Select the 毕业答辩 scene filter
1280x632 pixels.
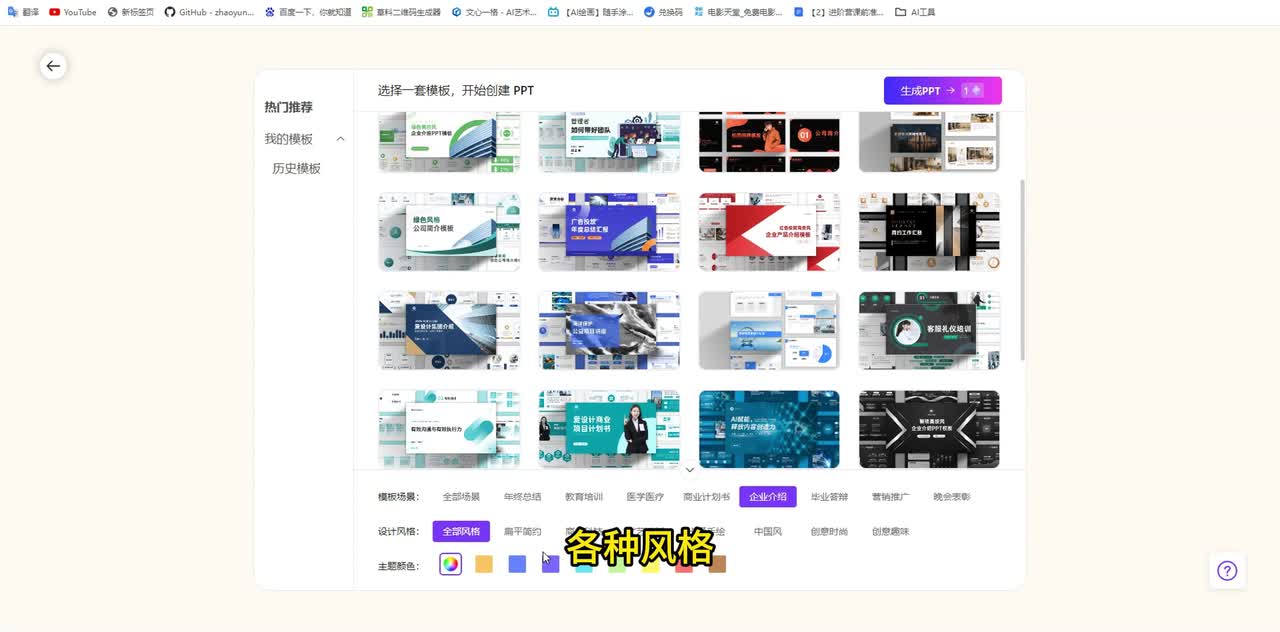(829, 497)
